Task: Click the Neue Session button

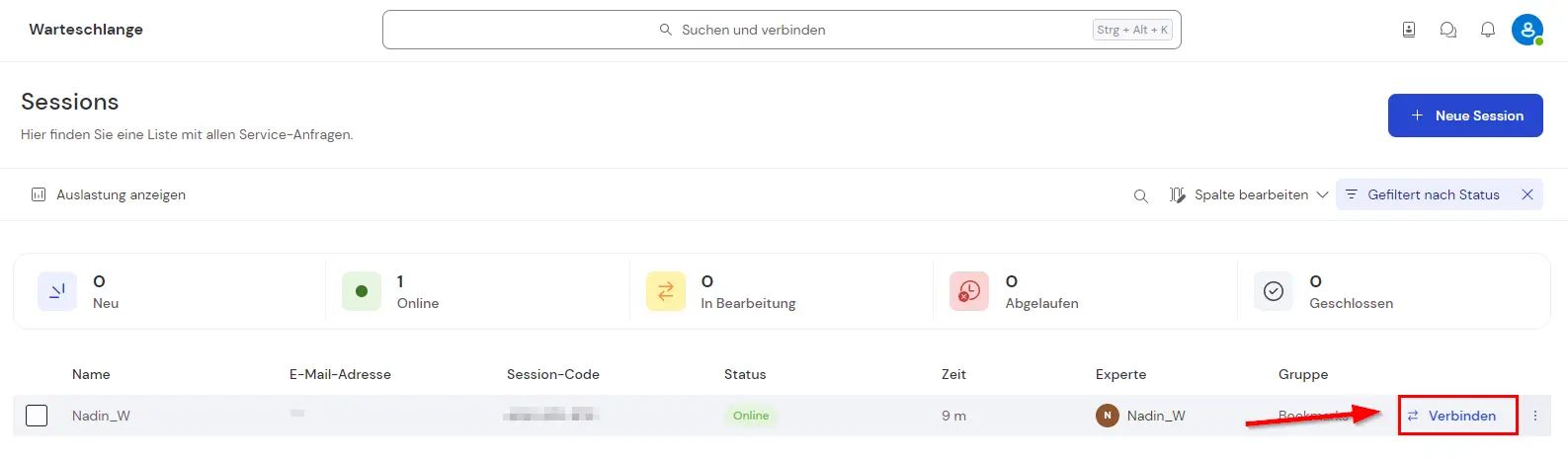Action: tap(1465, 115)
